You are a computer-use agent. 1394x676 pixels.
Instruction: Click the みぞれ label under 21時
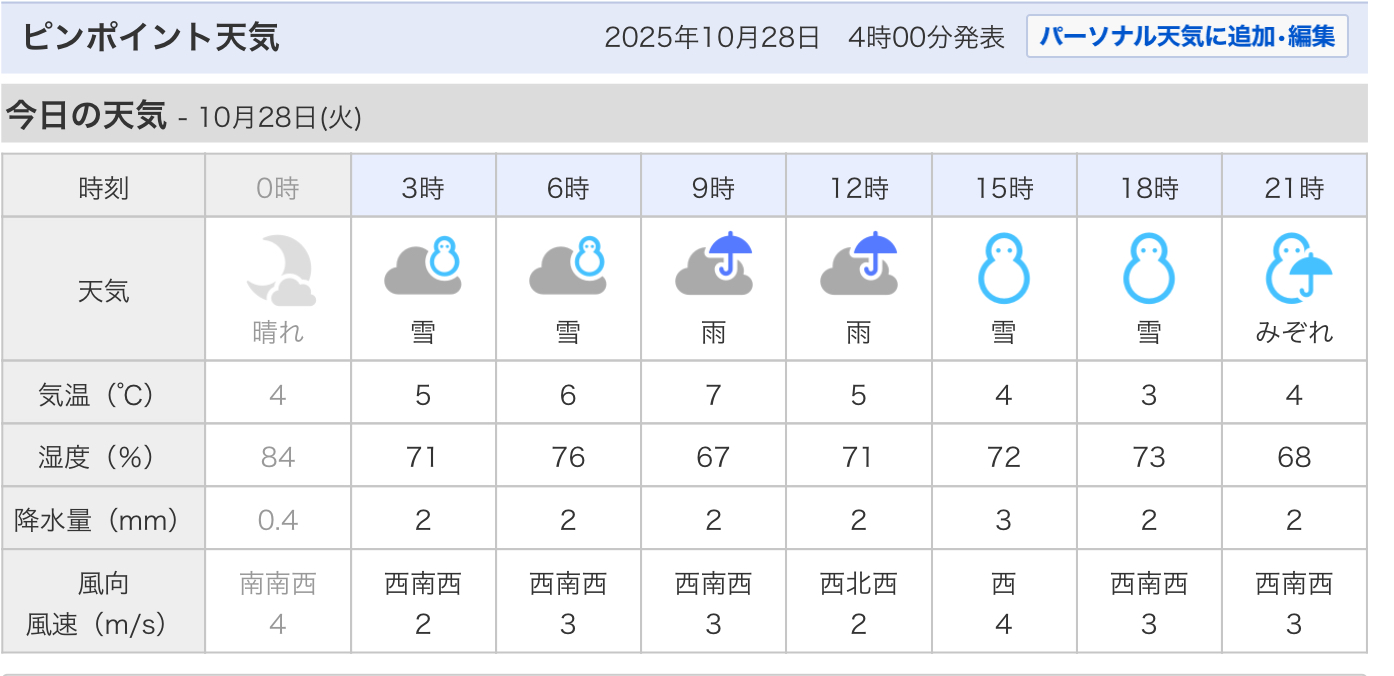1294,332
